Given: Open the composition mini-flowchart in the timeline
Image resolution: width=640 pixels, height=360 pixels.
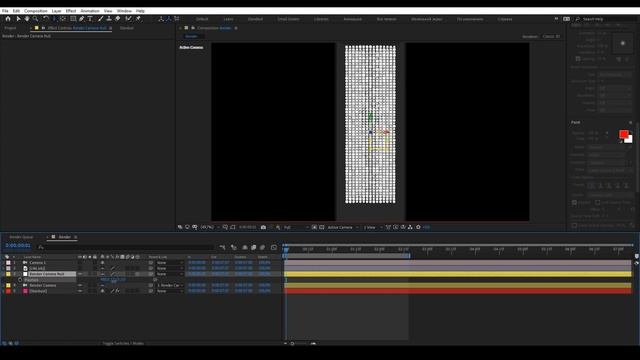Looking at the screenshot, I should click(x=222, y=247).
